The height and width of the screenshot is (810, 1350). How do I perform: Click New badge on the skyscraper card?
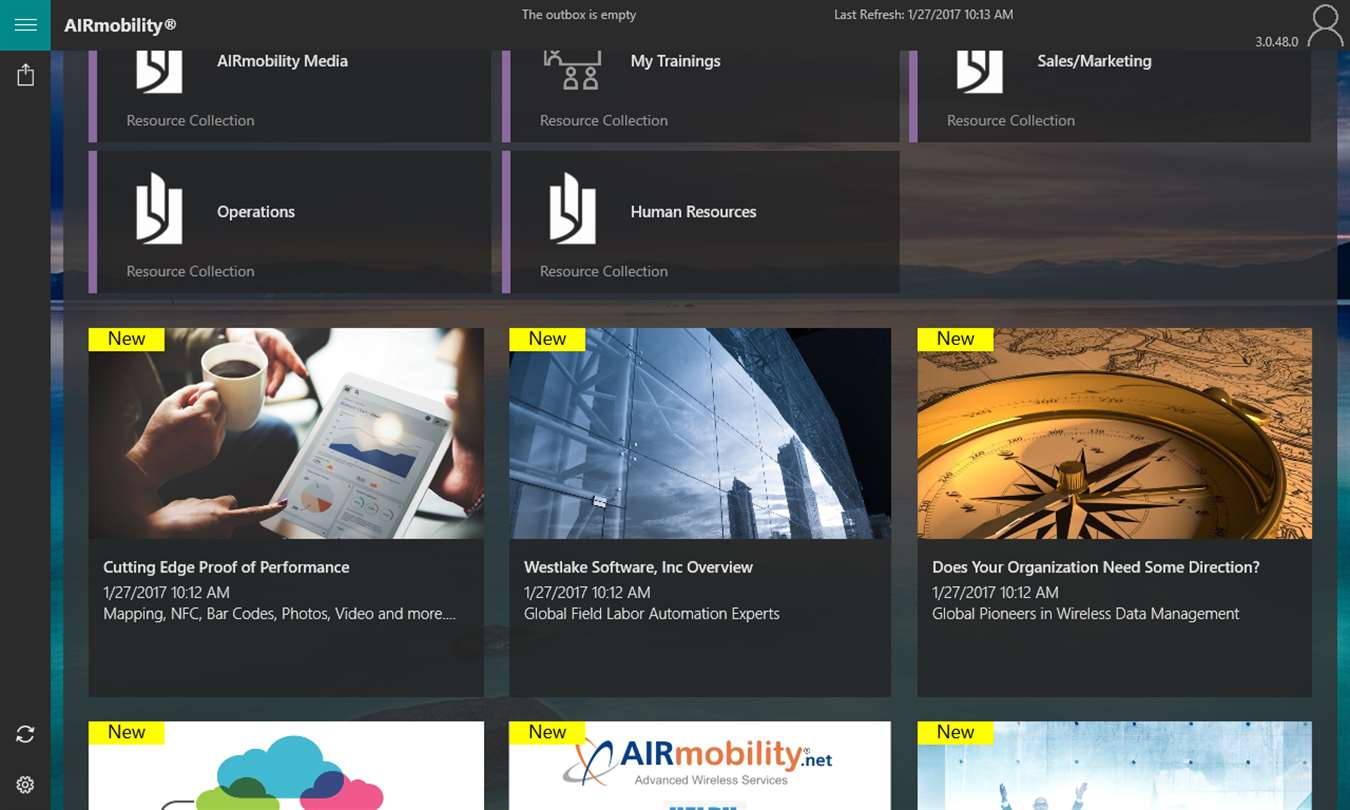547,339
